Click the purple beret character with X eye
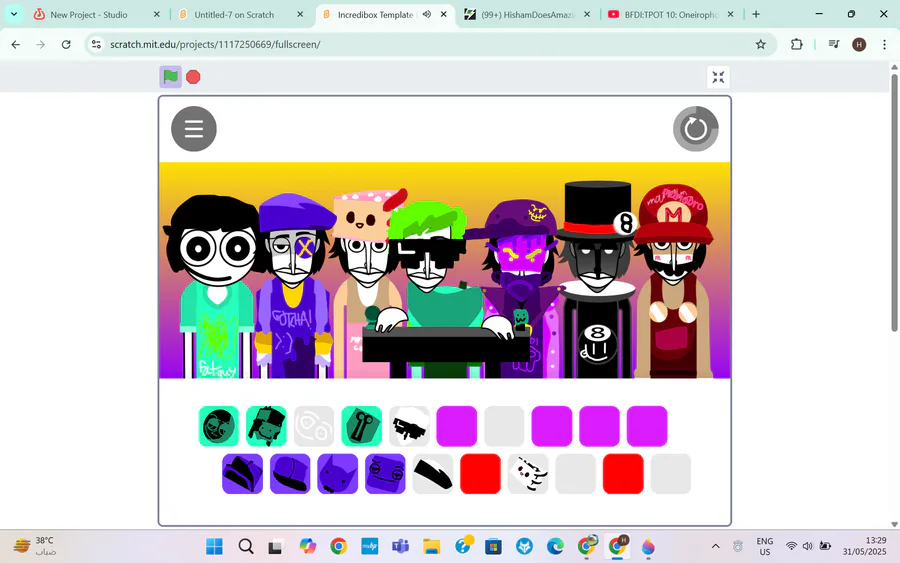This screenshot has height=563, width=900. [294, 287]
